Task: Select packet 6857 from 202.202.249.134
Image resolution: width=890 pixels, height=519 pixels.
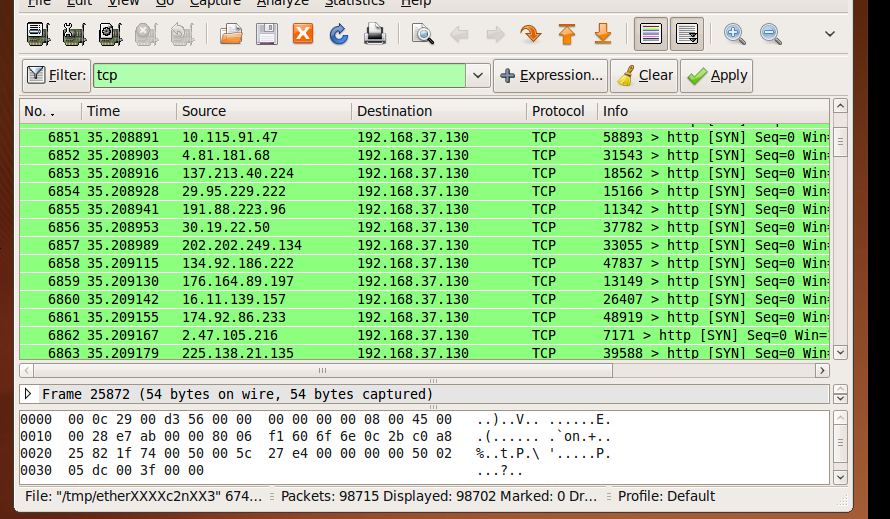Action: pyautogui.click(x=425, y=245)
